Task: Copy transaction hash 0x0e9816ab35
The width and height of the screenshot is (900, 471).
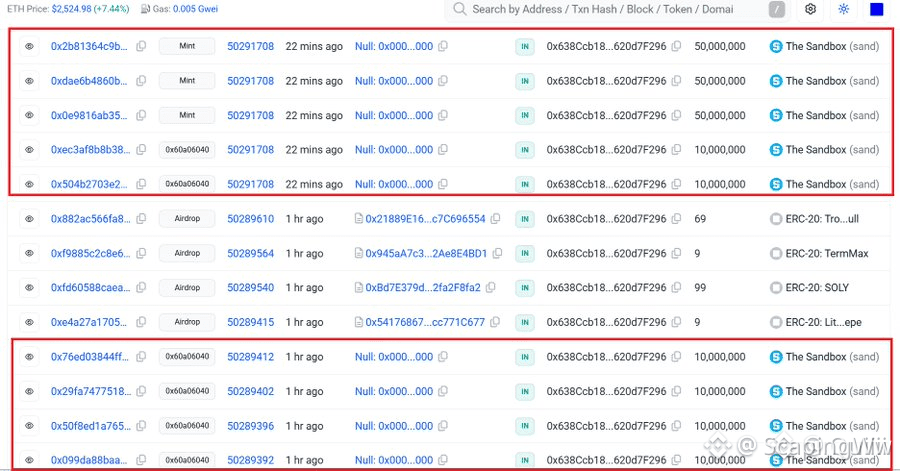Action: coord(141,115)
